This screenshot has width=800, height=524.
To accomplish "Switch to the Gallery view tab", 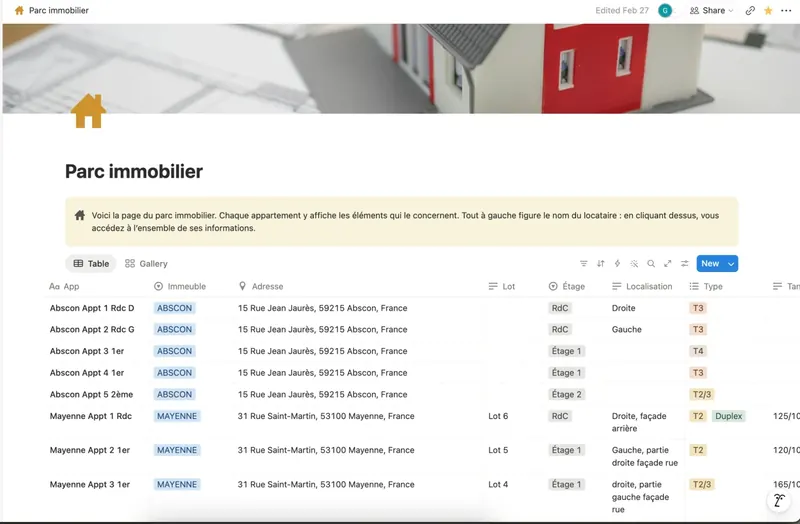I will [146, 263].
